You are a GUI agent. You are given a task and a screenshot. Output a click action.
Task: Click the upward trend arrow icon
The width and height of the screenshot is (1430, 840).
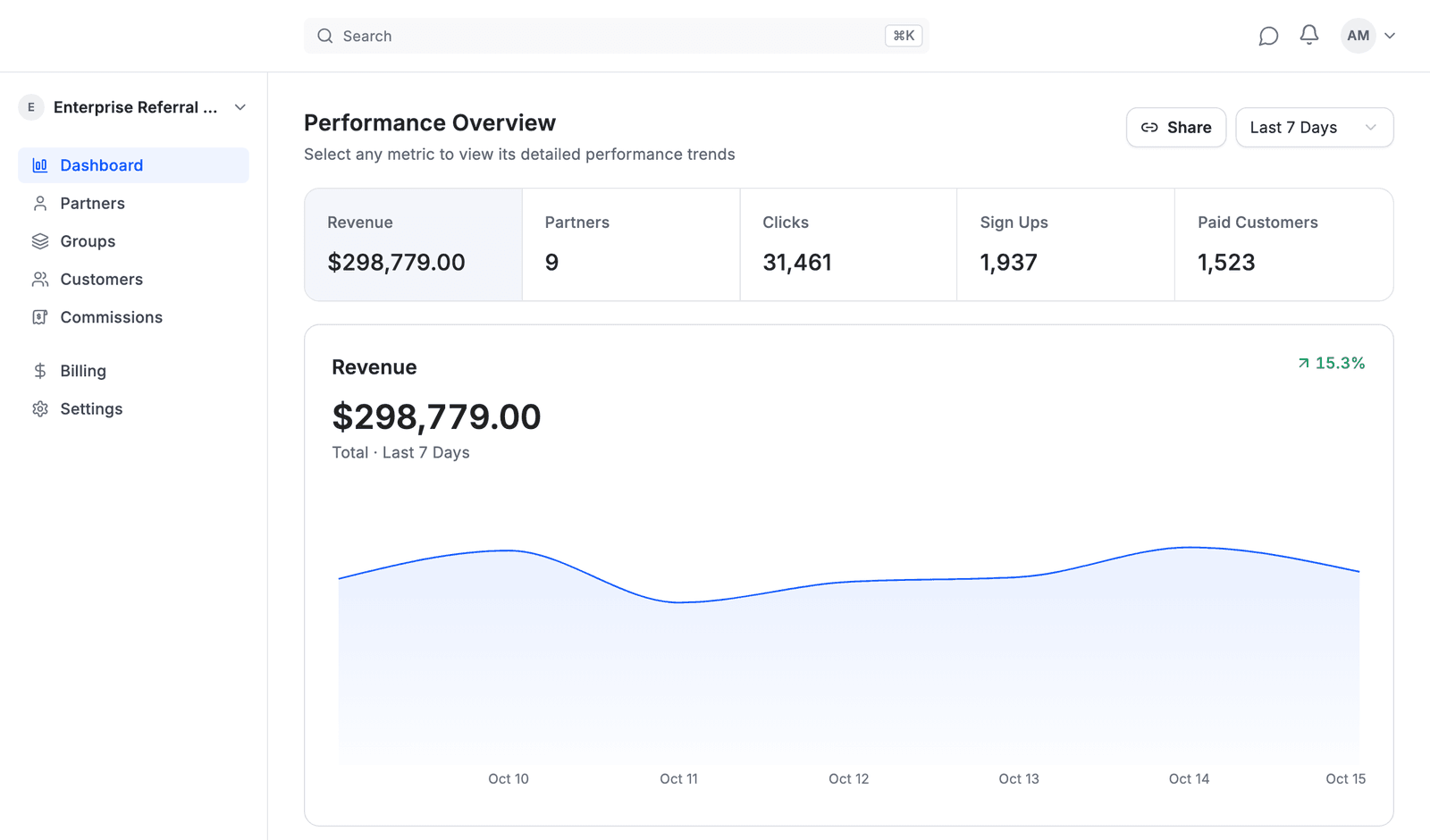[x=1304, y=363]
